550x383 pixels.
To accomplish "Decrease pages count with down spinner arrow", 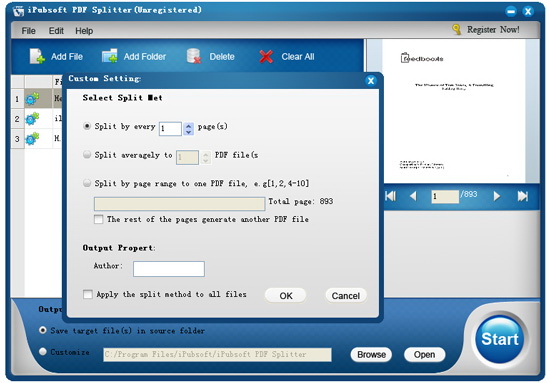I will coord(189,132).
